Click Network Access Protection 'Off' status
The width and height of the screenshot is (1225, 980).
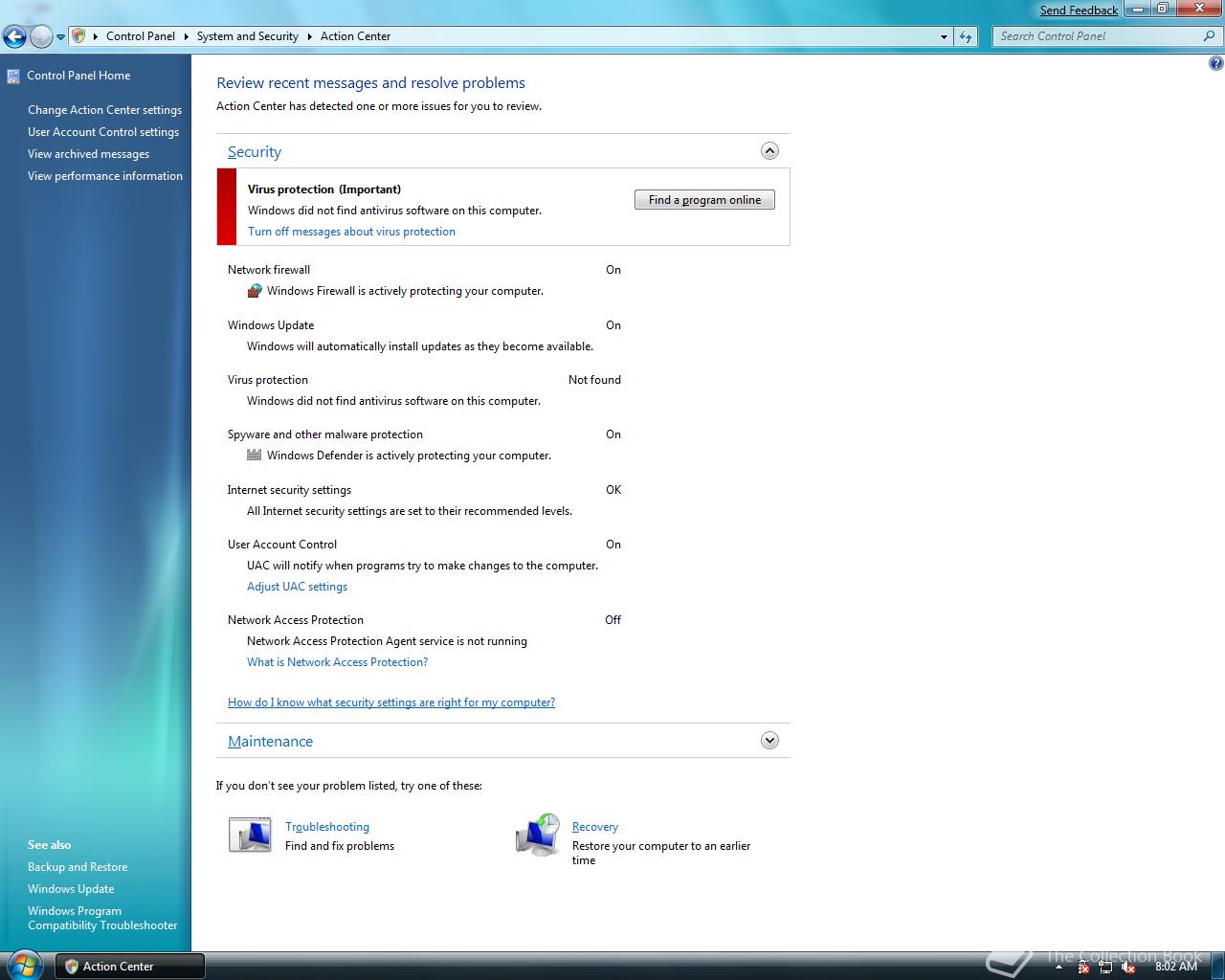click(612, 620)
